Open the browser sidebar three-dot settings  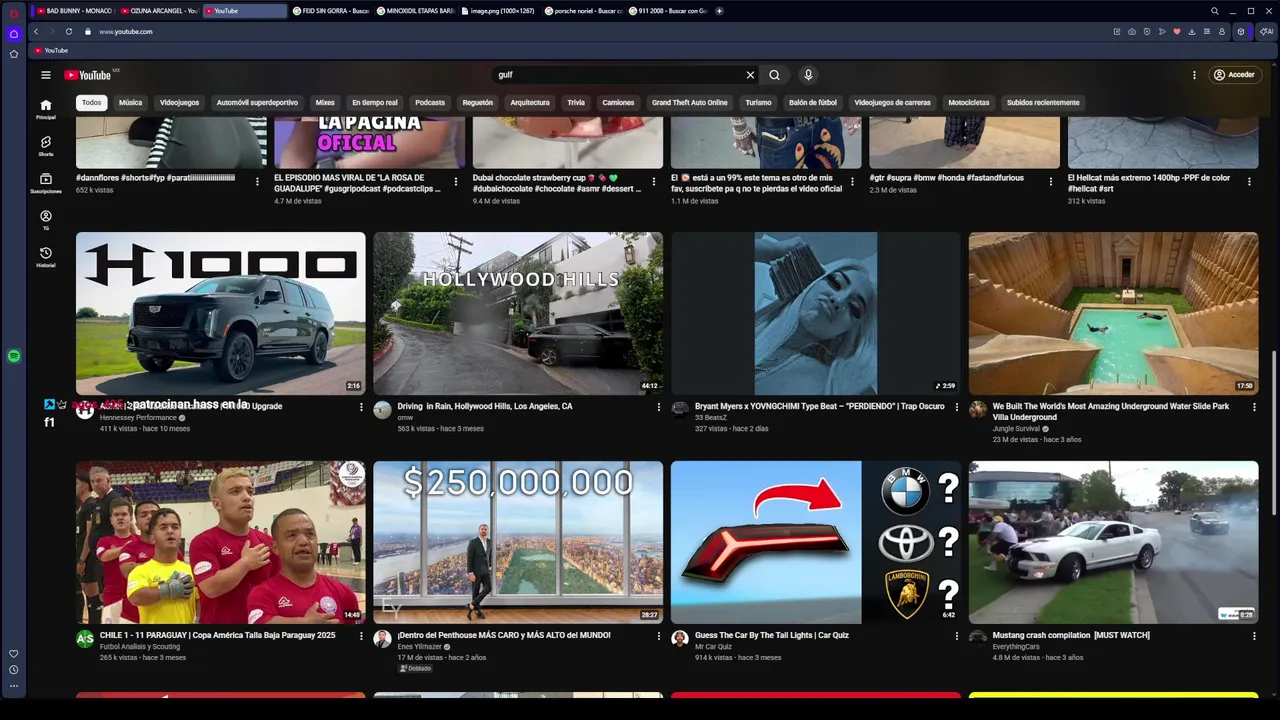[14, 686]
